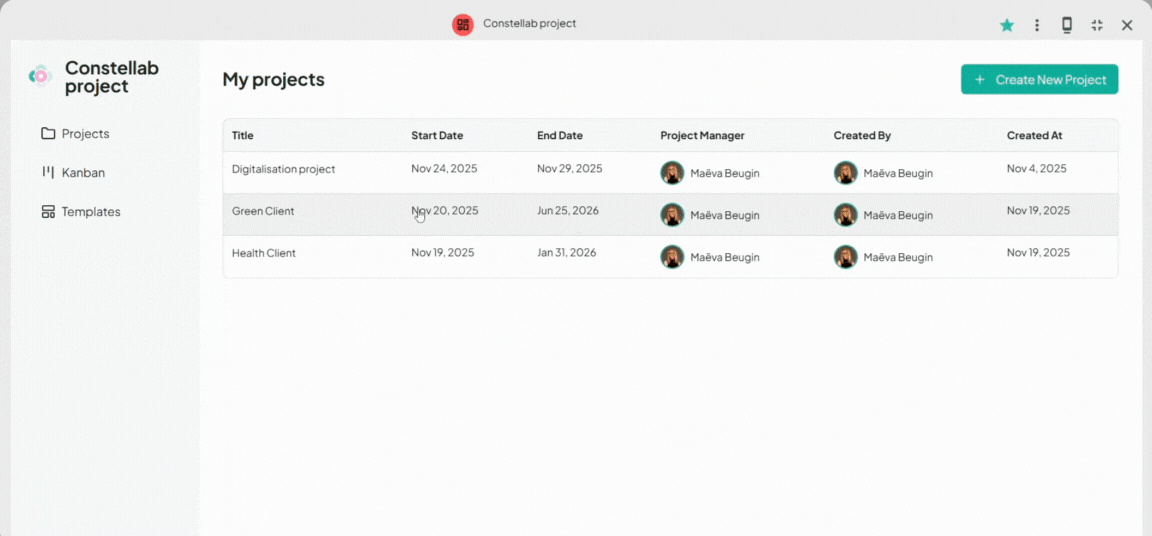The image size is (1152, 536).
Task: Click the mobile device view icon
Action: point(1067,26)
